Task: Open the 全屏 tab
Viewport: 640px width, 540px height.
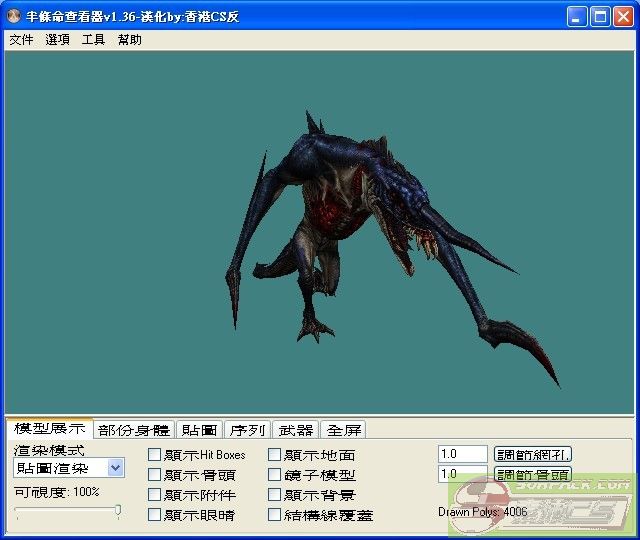Action: [x=343, y=430]
